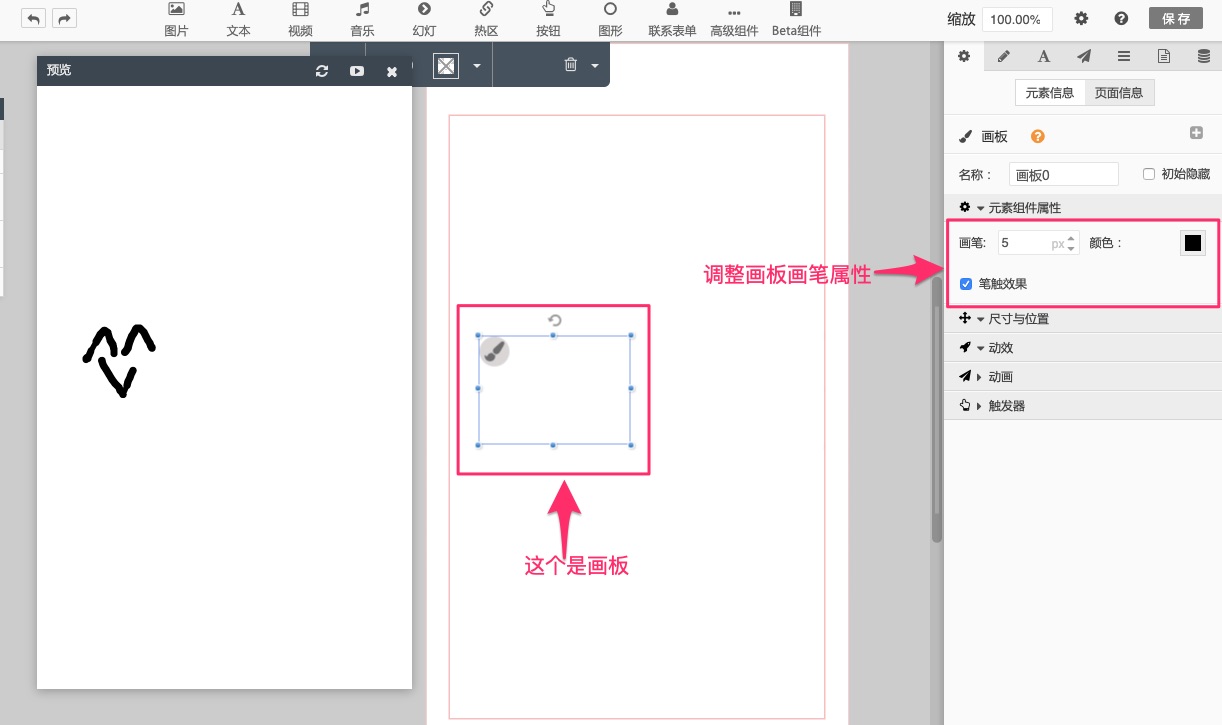Image resolution: width=1222 pixels, height=725 pixels.
Task: Click the undo arrow icon
Action: (33, 19)
